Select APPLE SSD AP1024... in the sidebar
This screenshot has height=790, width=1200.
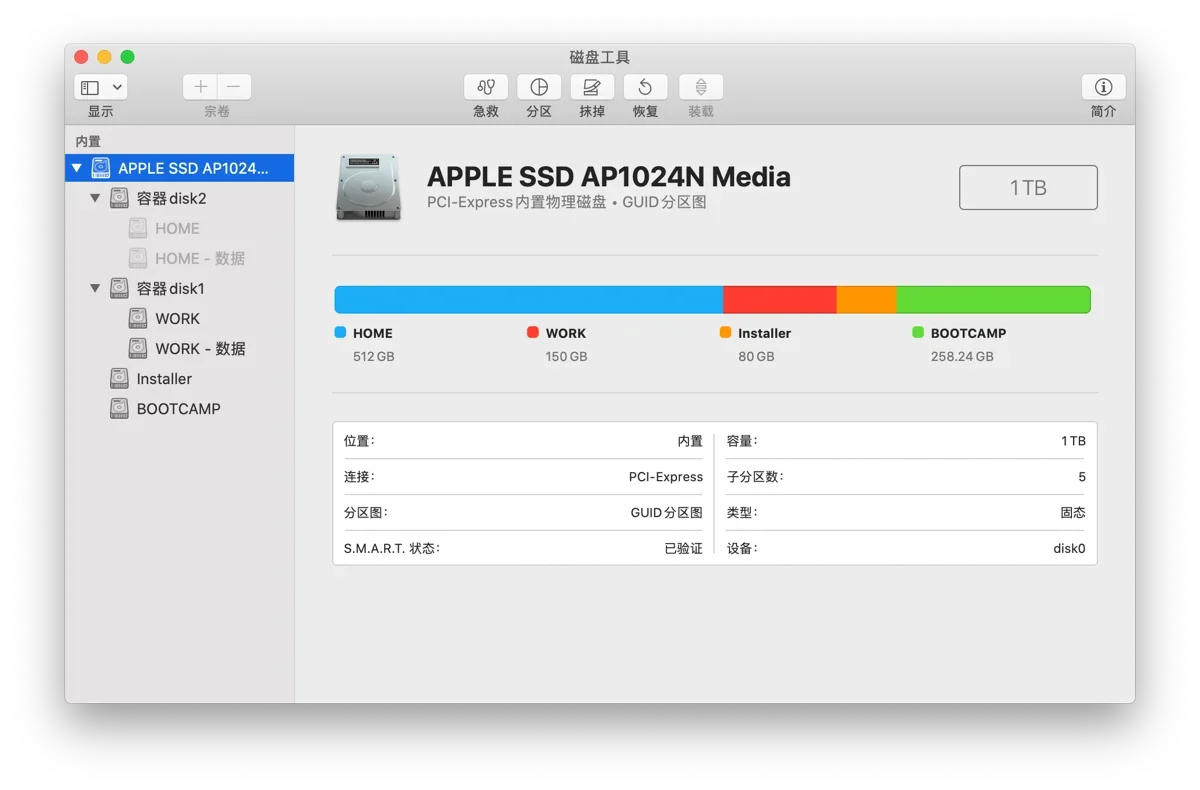tap(180, 168)
